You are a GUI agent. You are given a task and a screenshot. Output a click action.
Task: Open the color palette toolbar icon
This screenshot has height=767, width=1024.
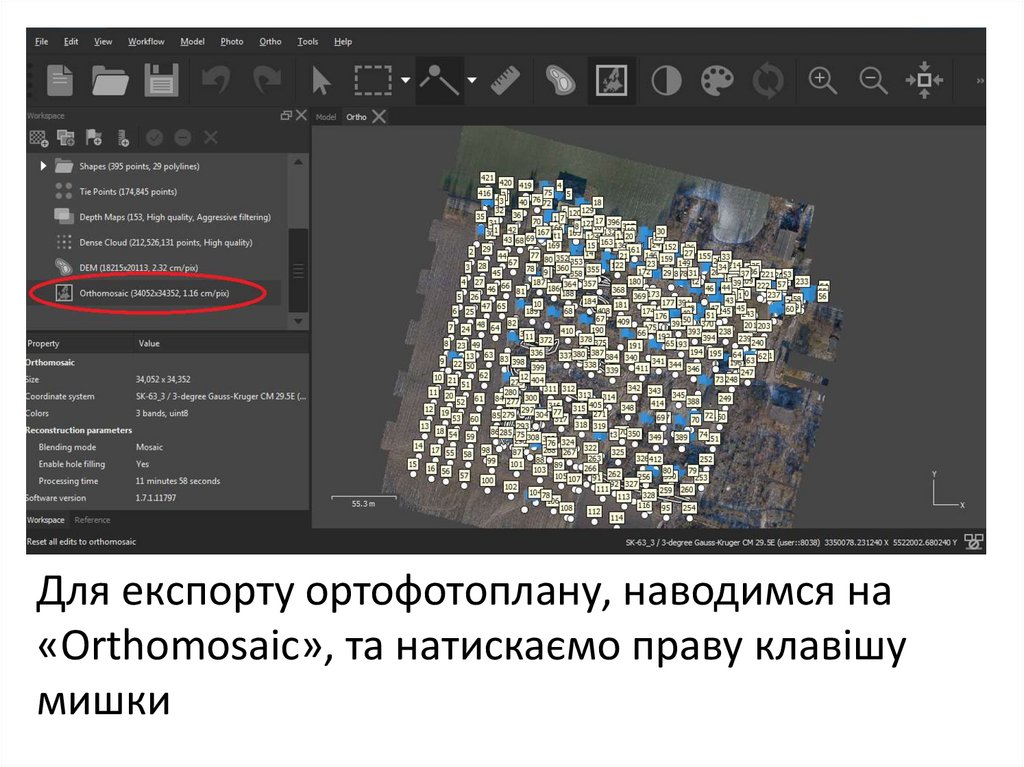tap(717, 80)
